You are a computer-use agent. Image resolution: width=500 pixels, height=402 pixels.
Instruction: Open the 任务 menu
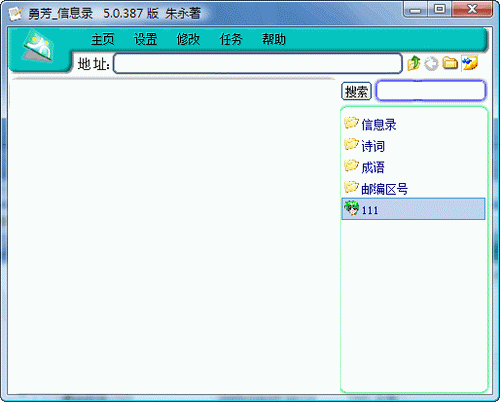coord(231,39)
